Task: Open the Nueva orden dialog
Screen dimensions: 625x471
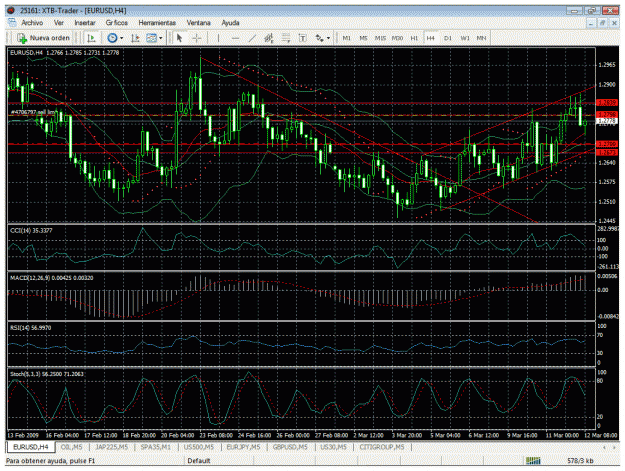Action: pyautogui.click(x=43, y=38)
